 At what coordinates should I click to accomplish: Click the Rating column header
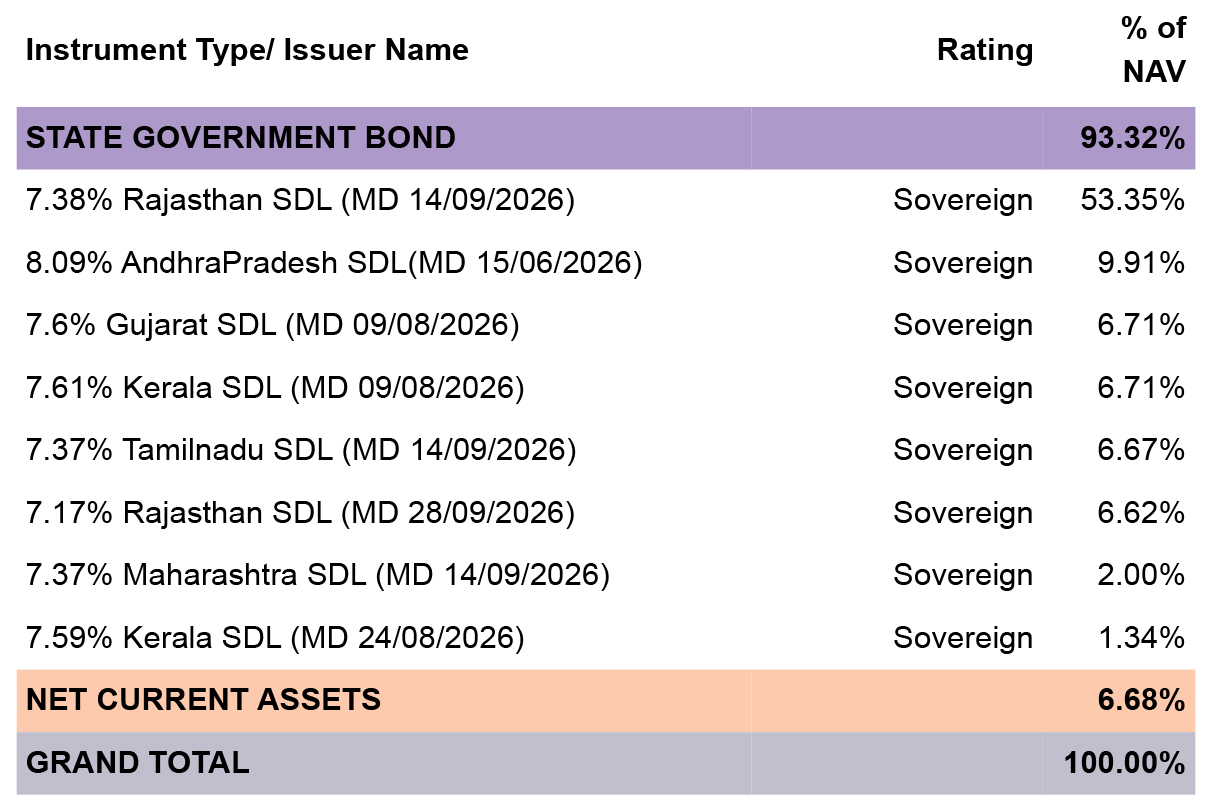[x=984, y=49]
